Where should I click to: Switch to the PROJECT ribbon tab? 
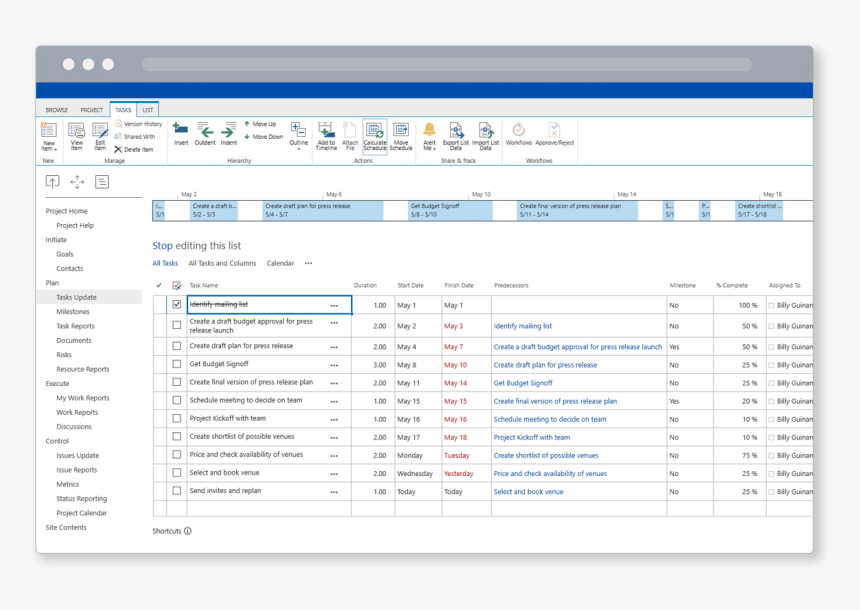pos(92,110)
